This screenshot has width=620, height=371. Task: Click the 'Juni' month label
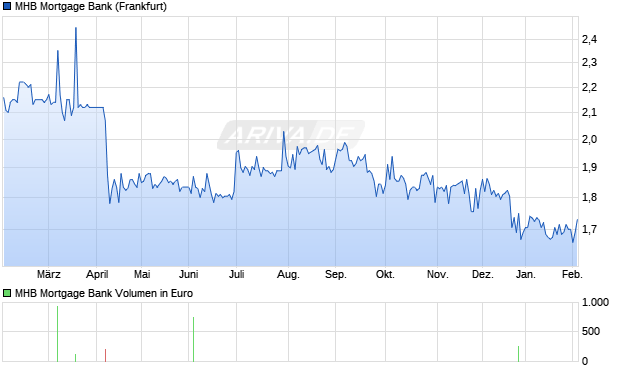coord(189,274)
